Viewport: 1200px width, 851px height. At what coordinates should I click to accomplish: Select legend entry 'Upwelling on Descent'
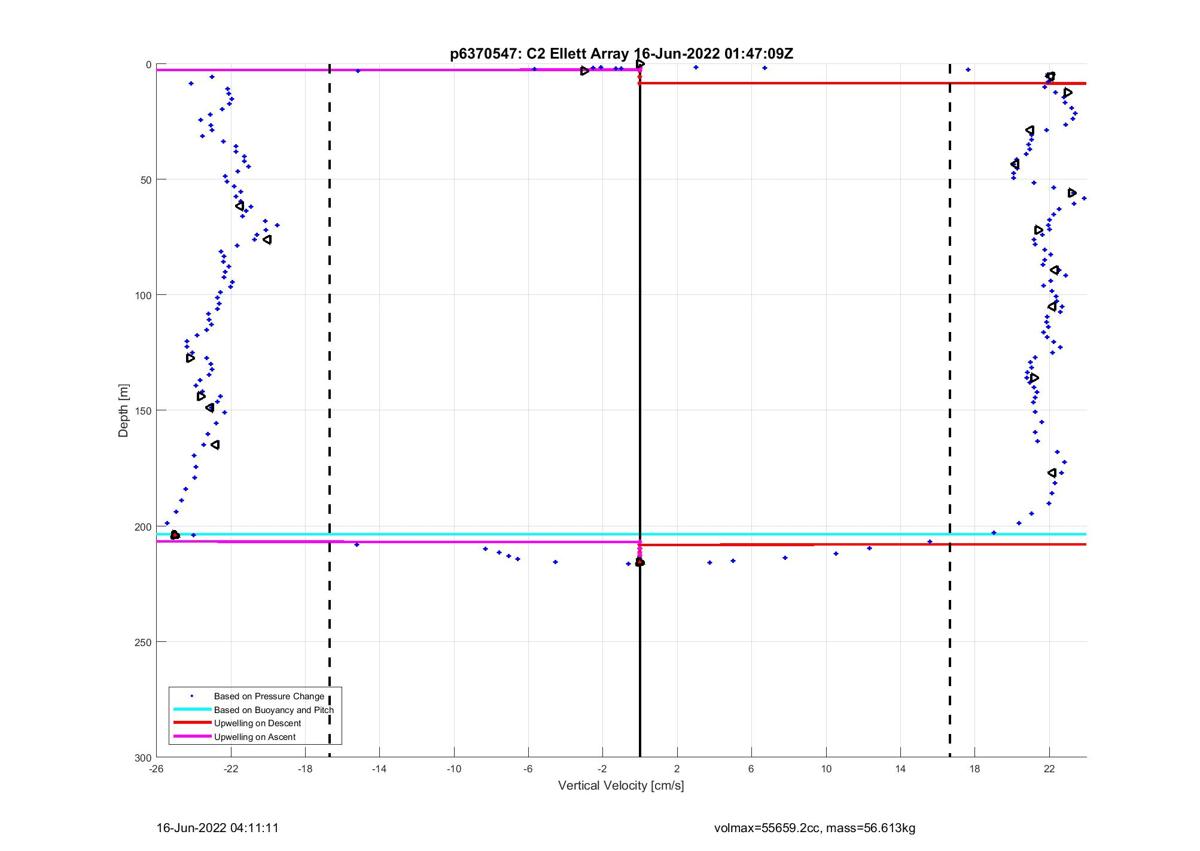258,722
